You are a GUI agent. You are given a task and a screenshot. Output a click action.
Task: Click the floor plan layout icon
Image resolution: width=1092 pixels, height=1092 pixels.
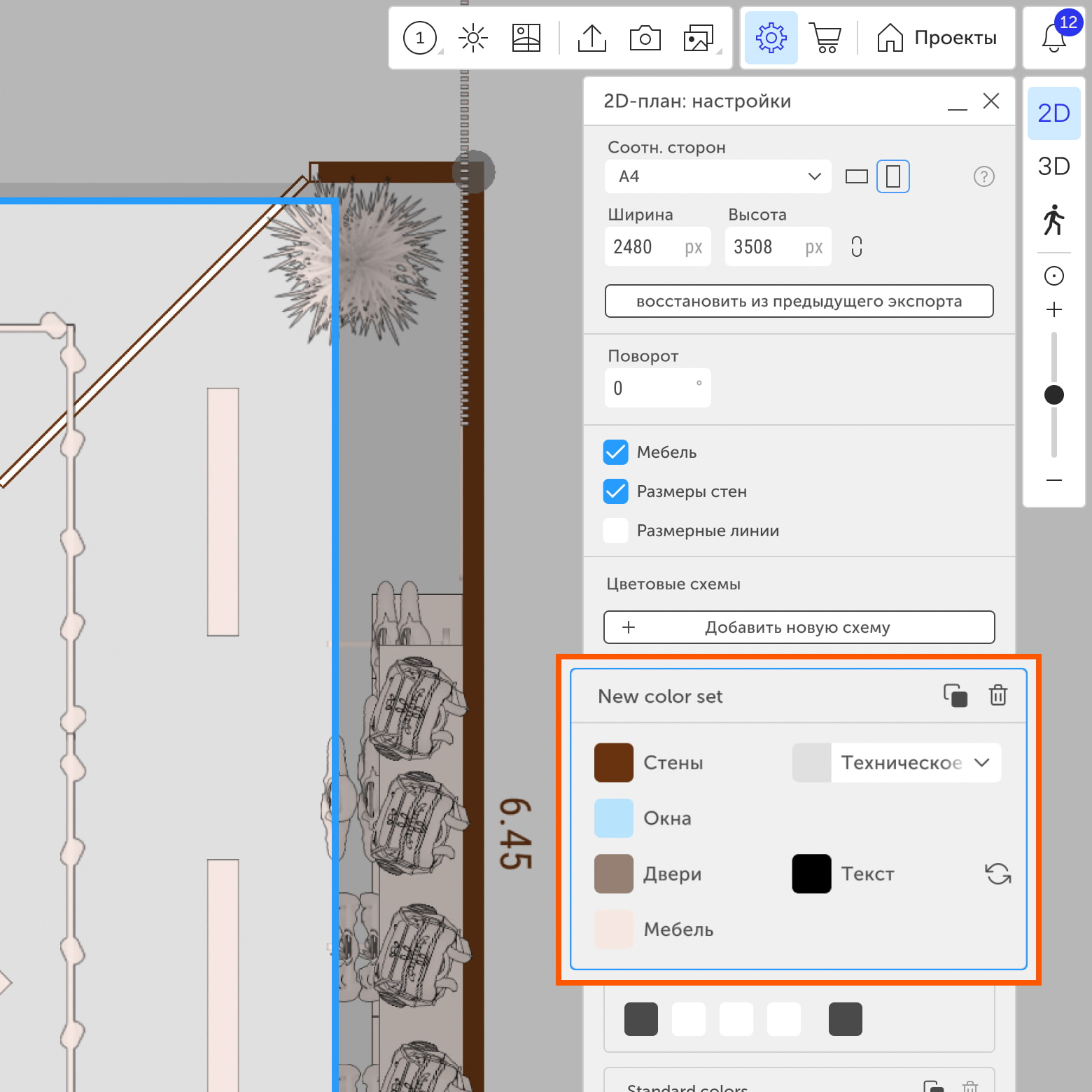(x=526, y=38)
